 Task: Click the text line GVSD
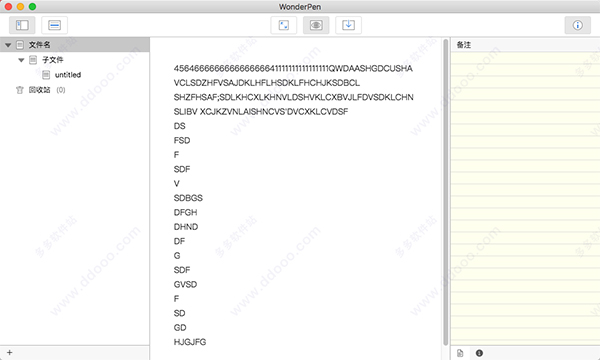click(x=185, y=285)
